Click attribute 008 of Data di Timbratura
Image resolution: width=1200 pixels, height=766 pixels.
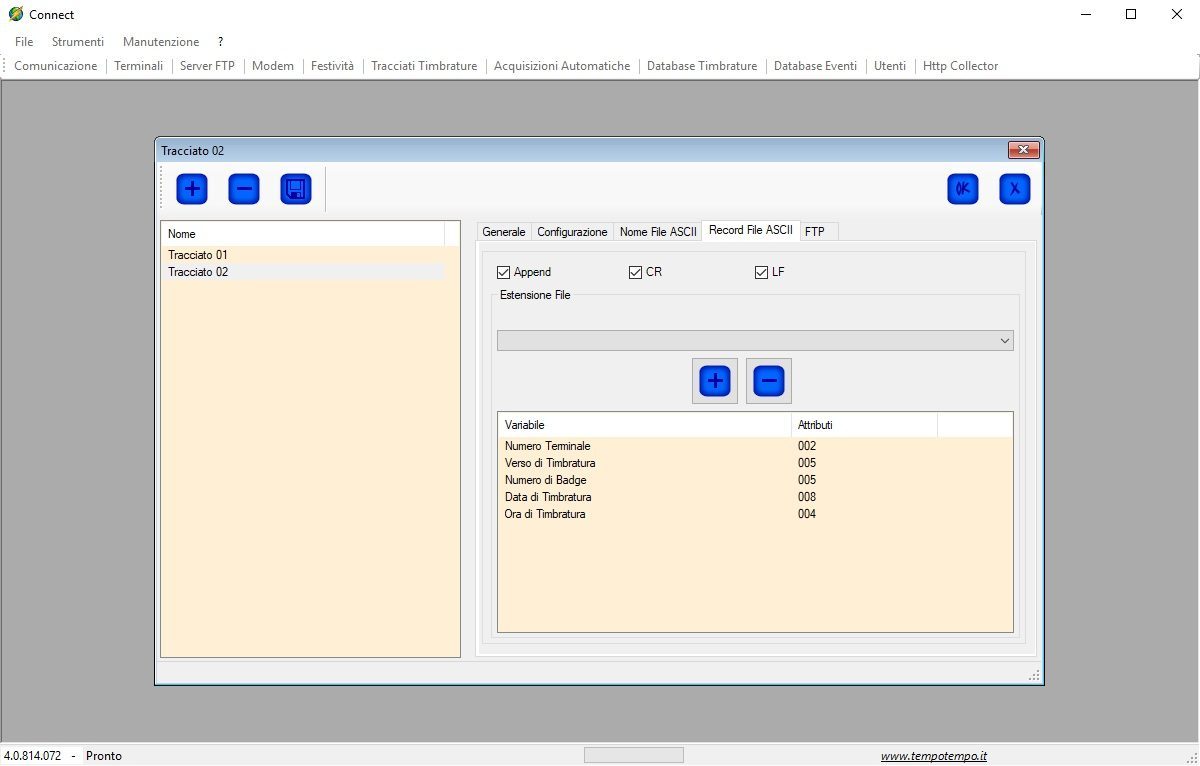point(807,497)
